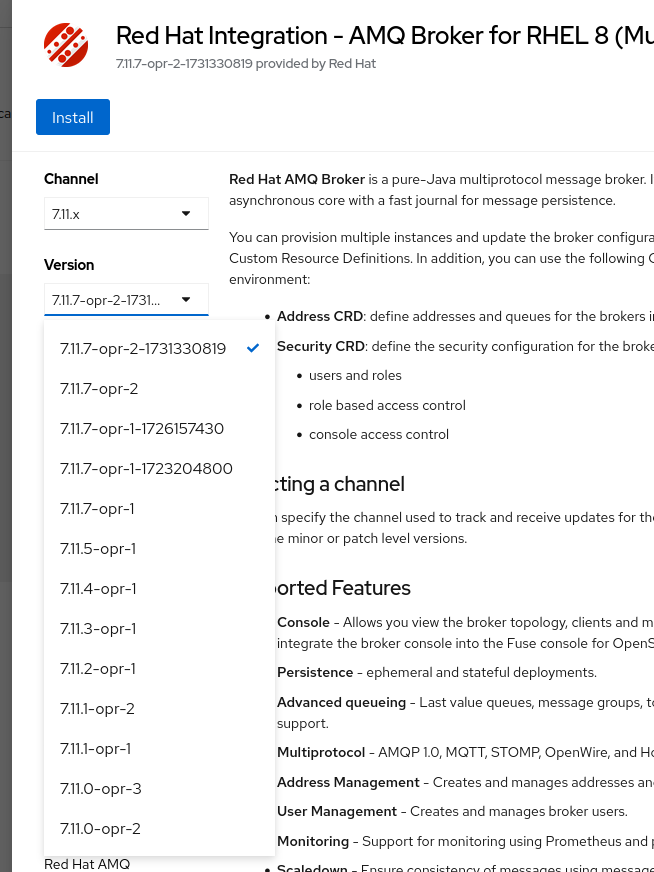The image size is (654, 872).
Task: Select version 7.11.3-opr-1
Action: click(x=98, y=629)
